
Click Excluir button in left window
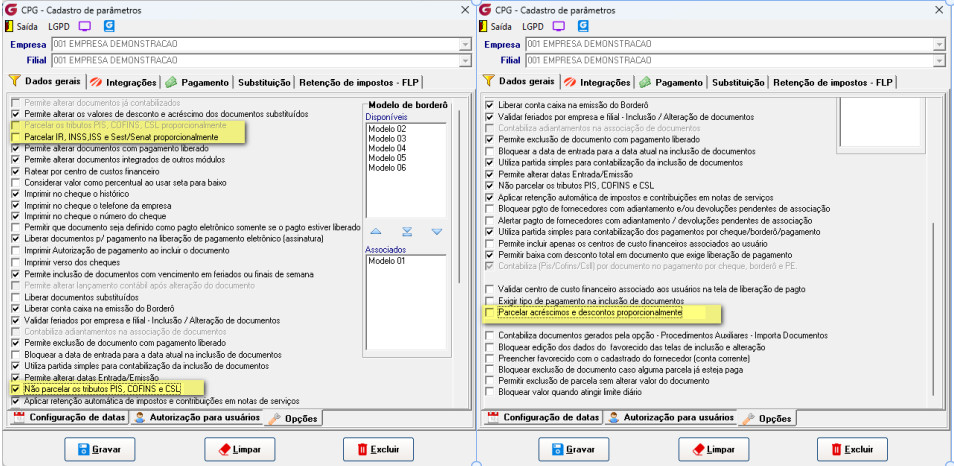click(x=378, y=450)
